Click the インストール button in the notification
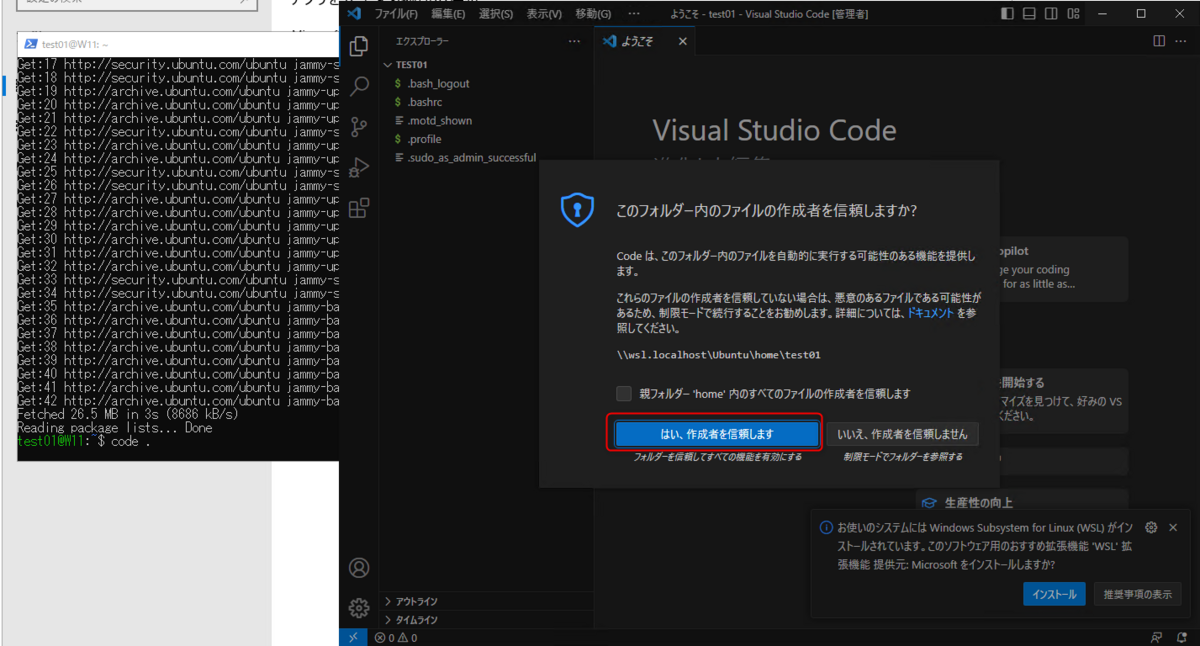1200x646 pixels. (x=1055, y=594)
